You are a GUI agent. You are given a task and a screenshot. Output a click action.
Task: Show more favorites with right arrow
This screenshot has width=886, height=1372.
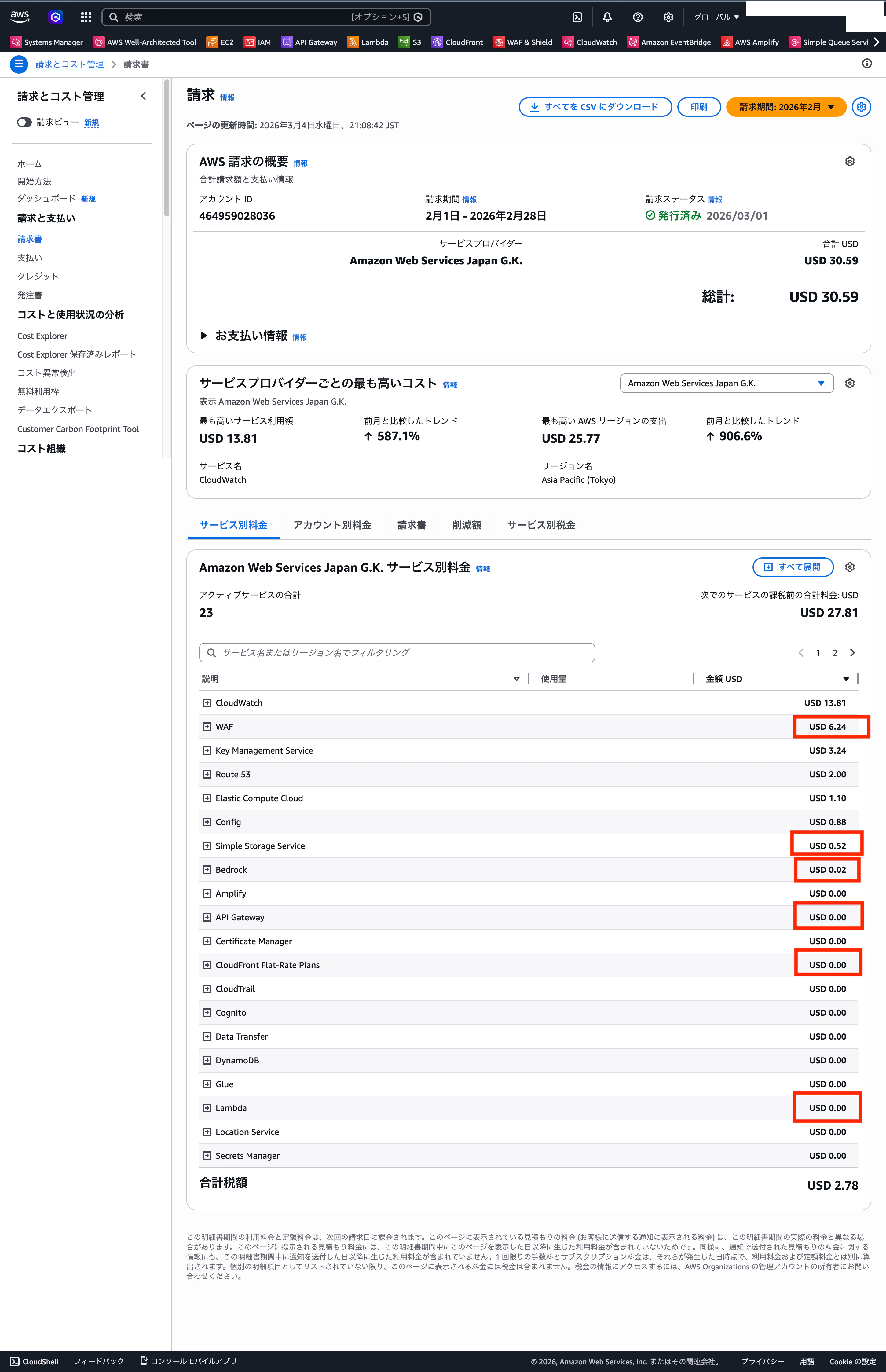click(x=876, y=42)
